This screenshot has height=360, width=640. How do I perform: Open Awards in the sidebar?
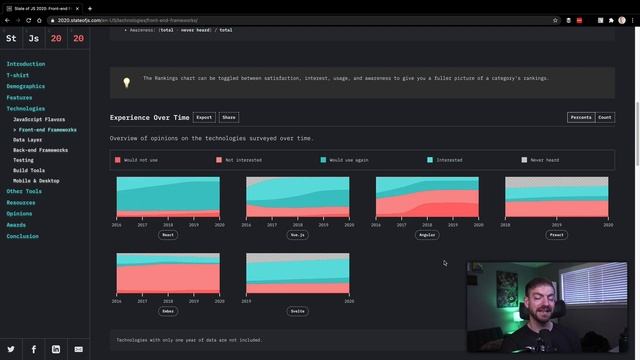[16, 225]
